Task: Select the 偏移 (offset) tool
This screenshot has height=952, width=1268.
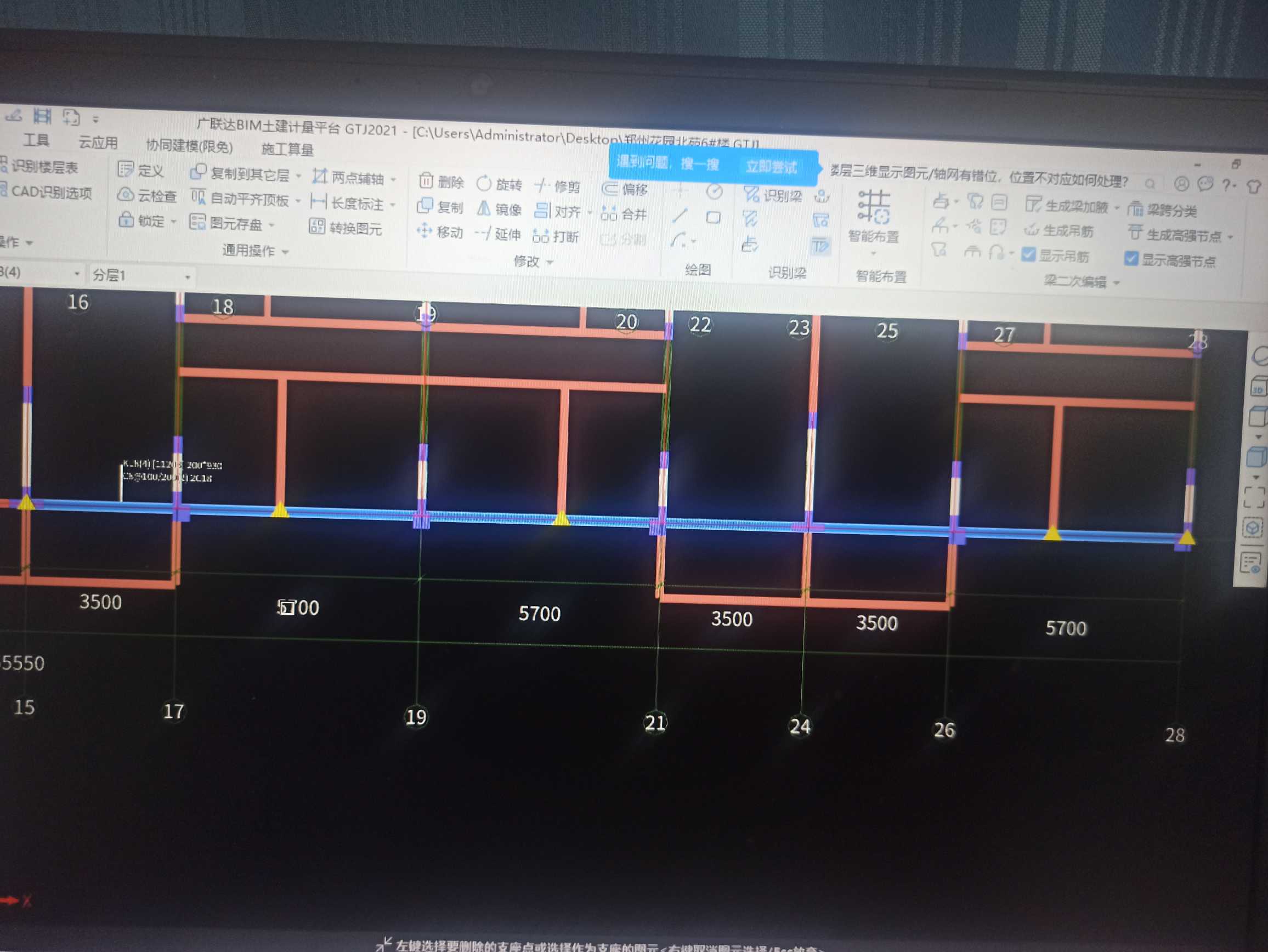Action: [x=625, y=189]
